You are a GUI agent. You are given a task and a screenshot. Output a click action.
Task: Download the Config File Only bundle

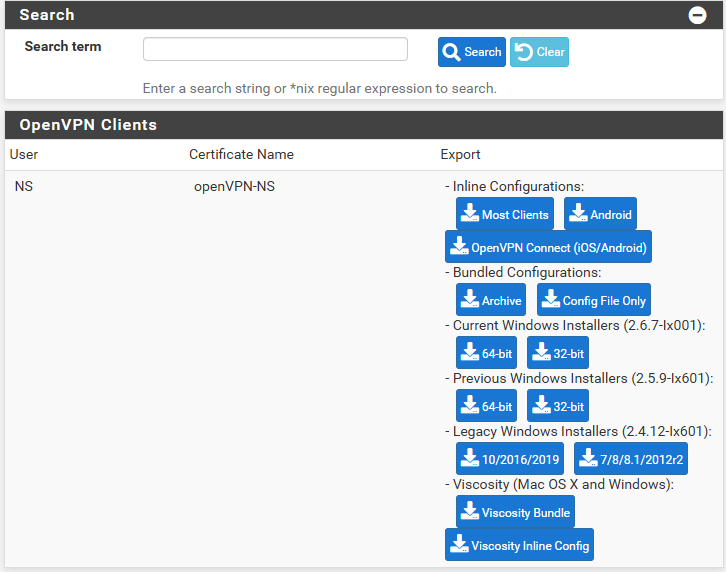pos(594,300)
